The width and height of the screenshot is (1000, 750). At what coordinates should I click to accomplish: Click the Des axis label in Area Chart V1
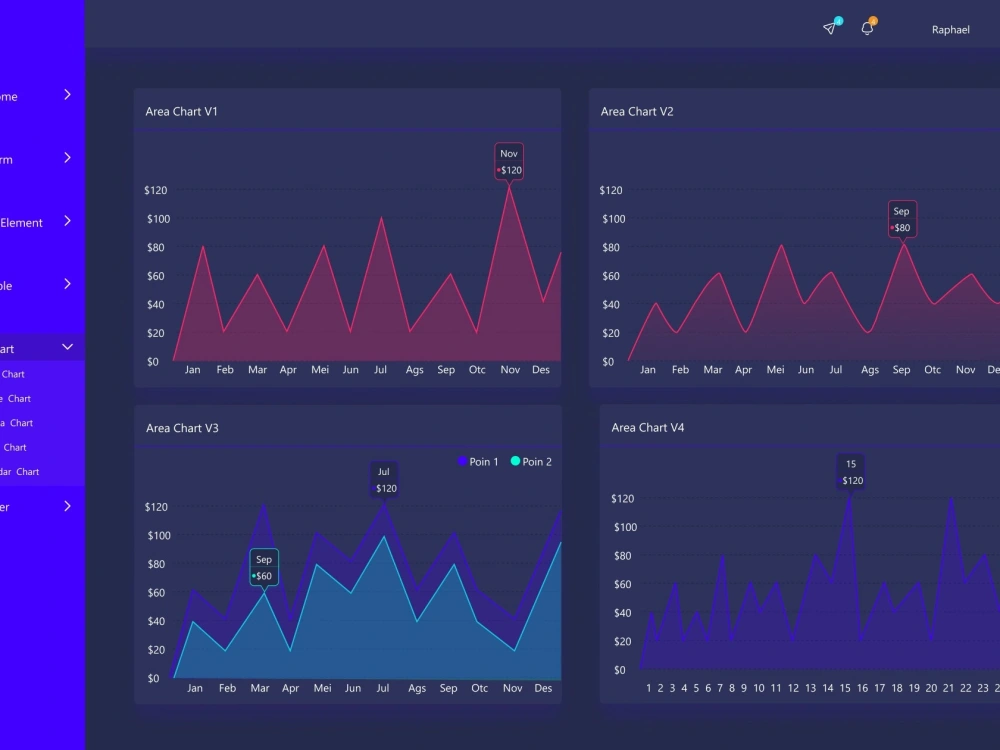[540, 370]
